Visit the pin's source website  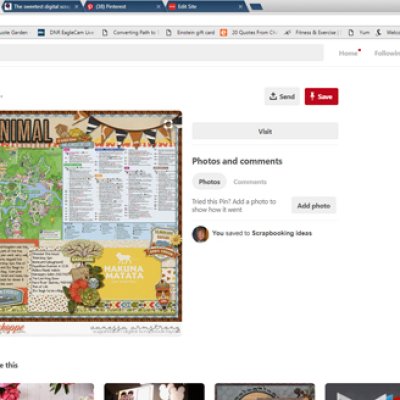265,131
